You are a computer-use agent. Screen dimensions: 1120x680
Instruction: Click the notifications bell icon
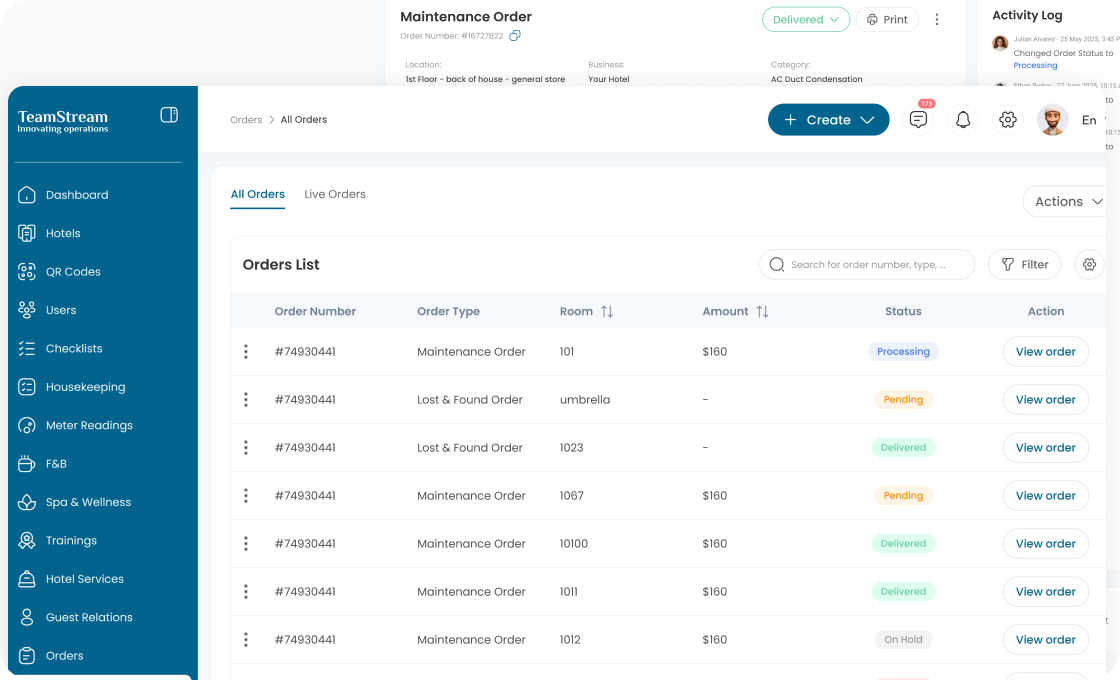(963, 120)
